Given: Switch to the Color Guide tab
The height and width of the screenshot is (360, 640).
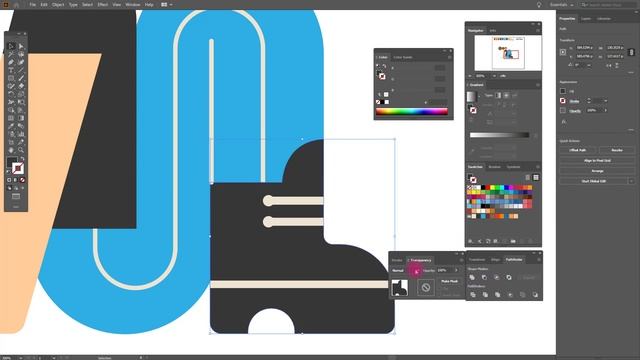Looking at the screenshot, I should (402, 57).
